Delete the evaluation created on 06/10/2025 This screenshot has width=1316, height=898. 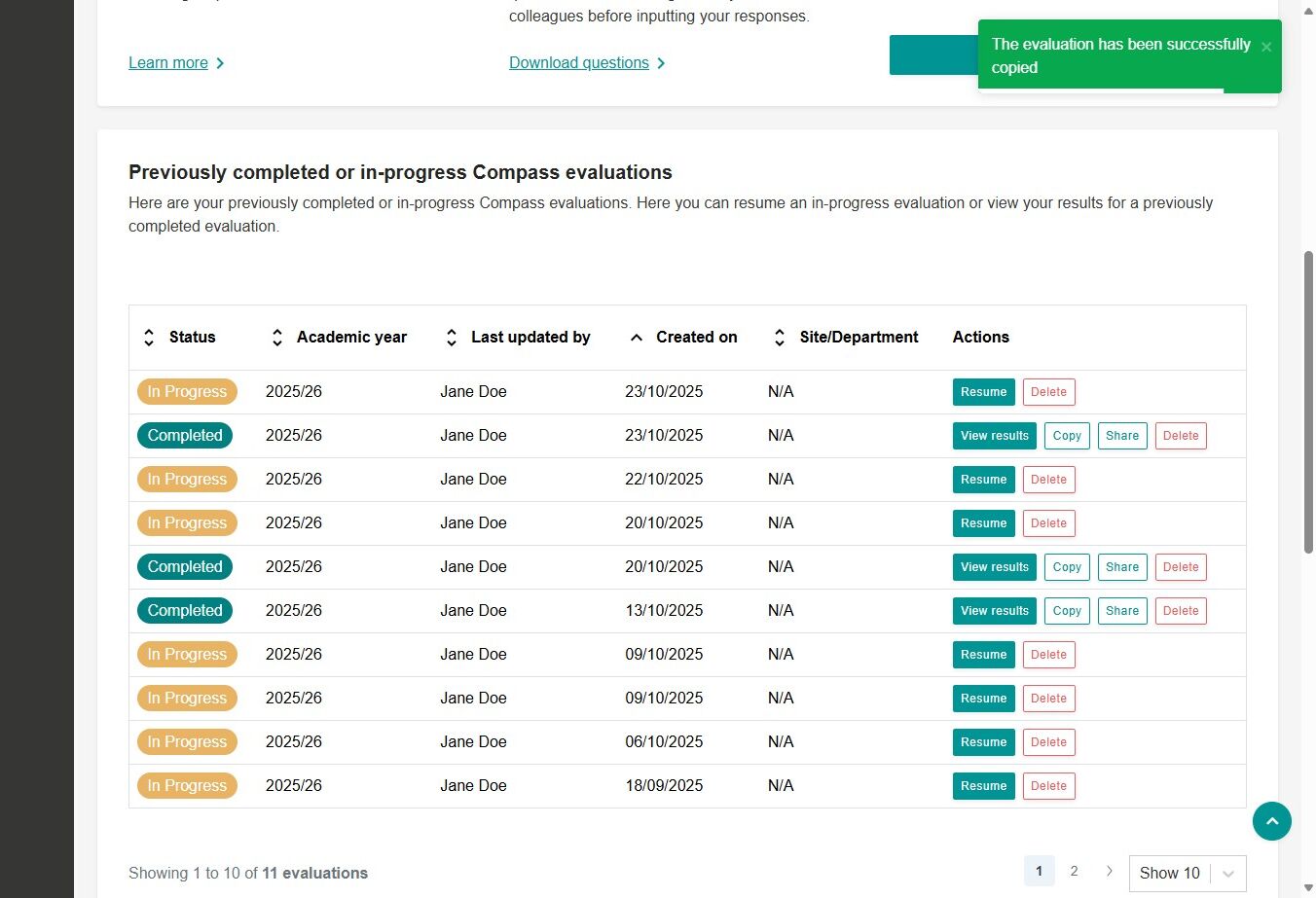[x=1049, y=742]
